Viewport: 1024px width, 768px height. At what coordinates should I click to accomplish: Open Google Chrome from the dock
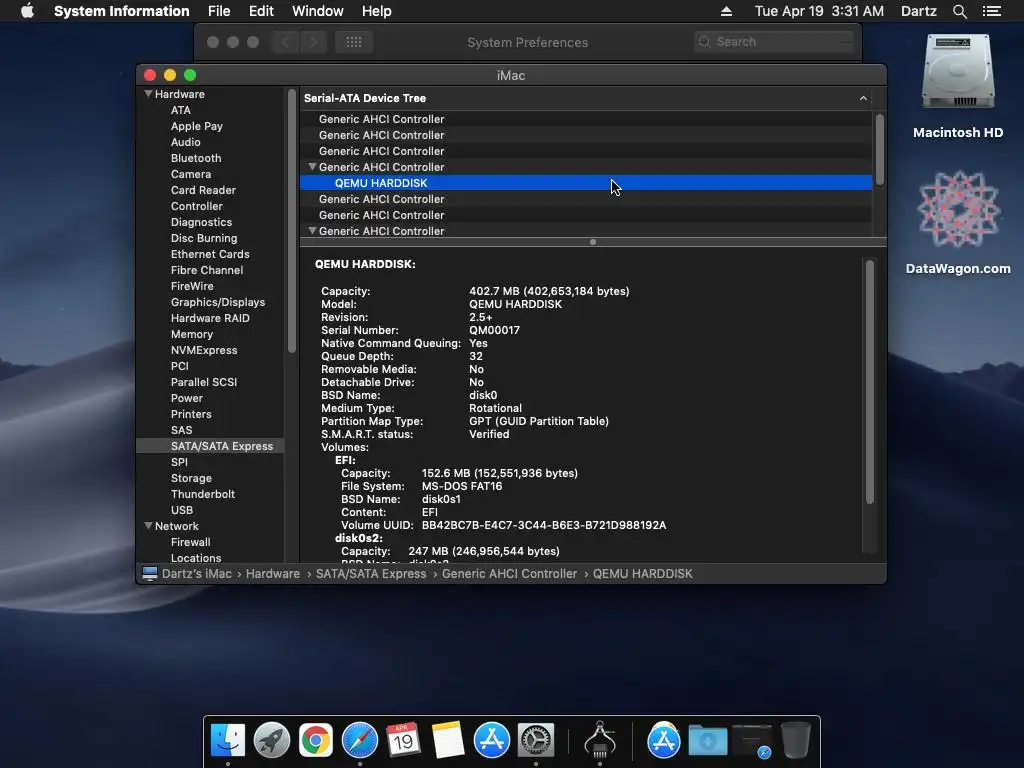pos(315,741)
